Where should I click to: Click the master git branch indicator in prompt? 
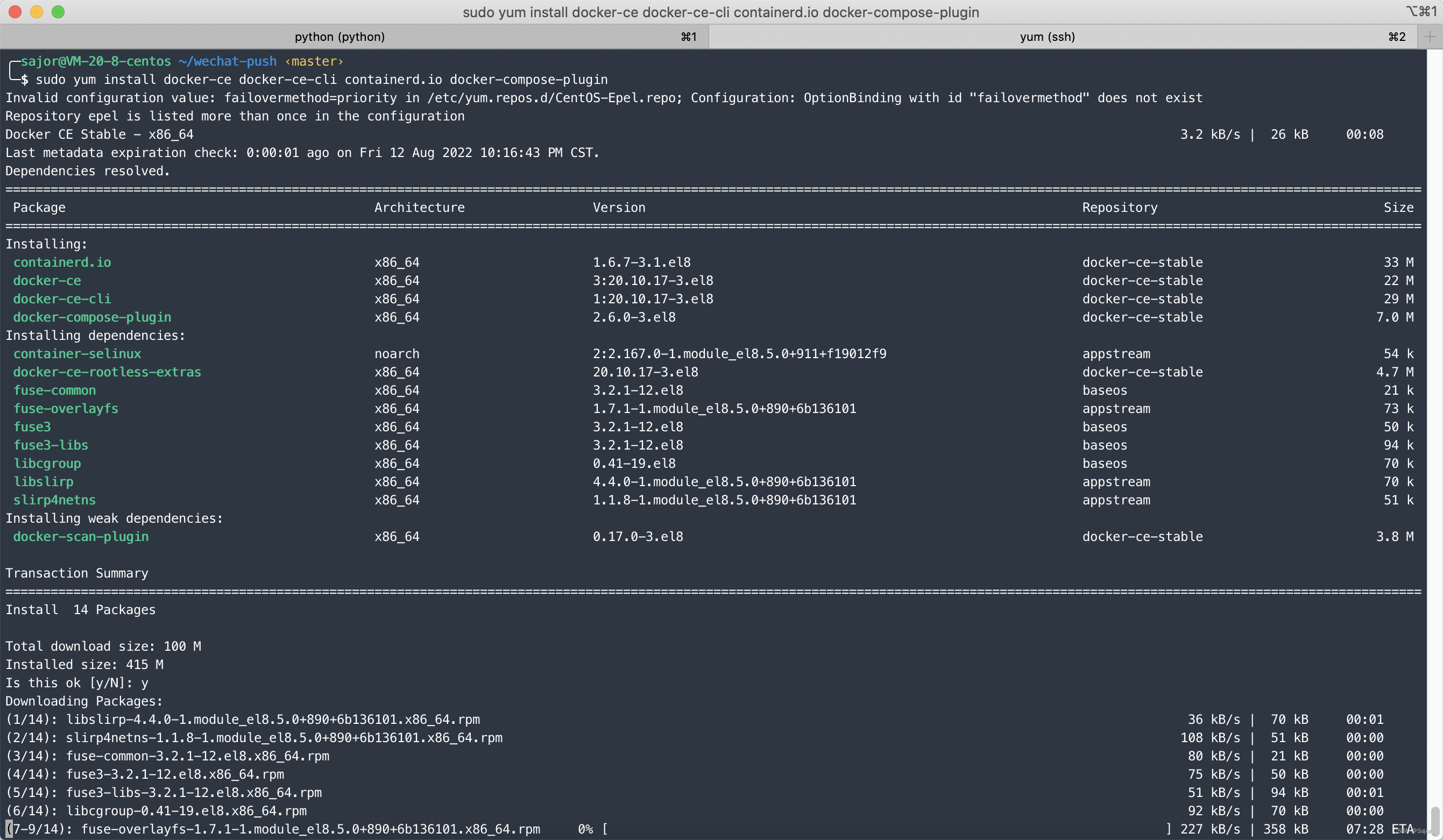pos(314,61)
